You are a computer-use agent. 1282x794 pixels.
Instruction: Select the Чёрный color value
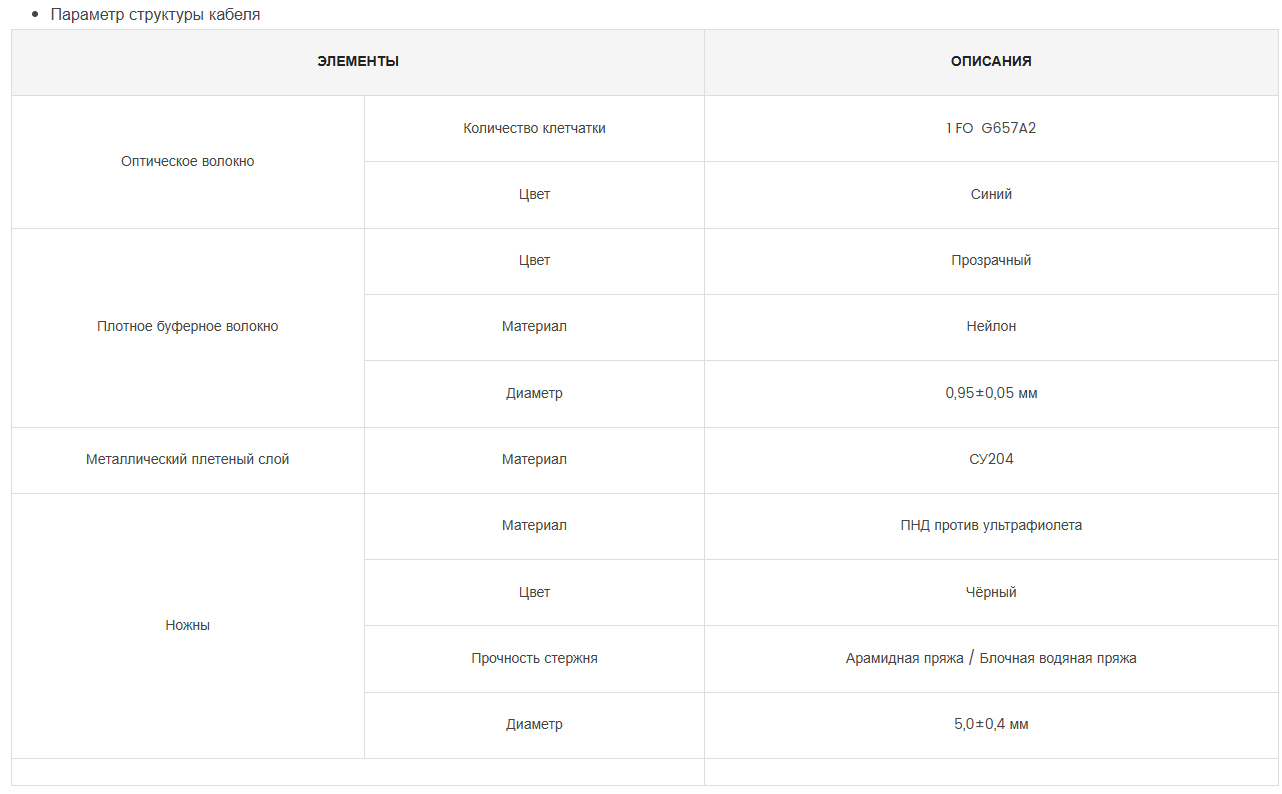(991, 593)
